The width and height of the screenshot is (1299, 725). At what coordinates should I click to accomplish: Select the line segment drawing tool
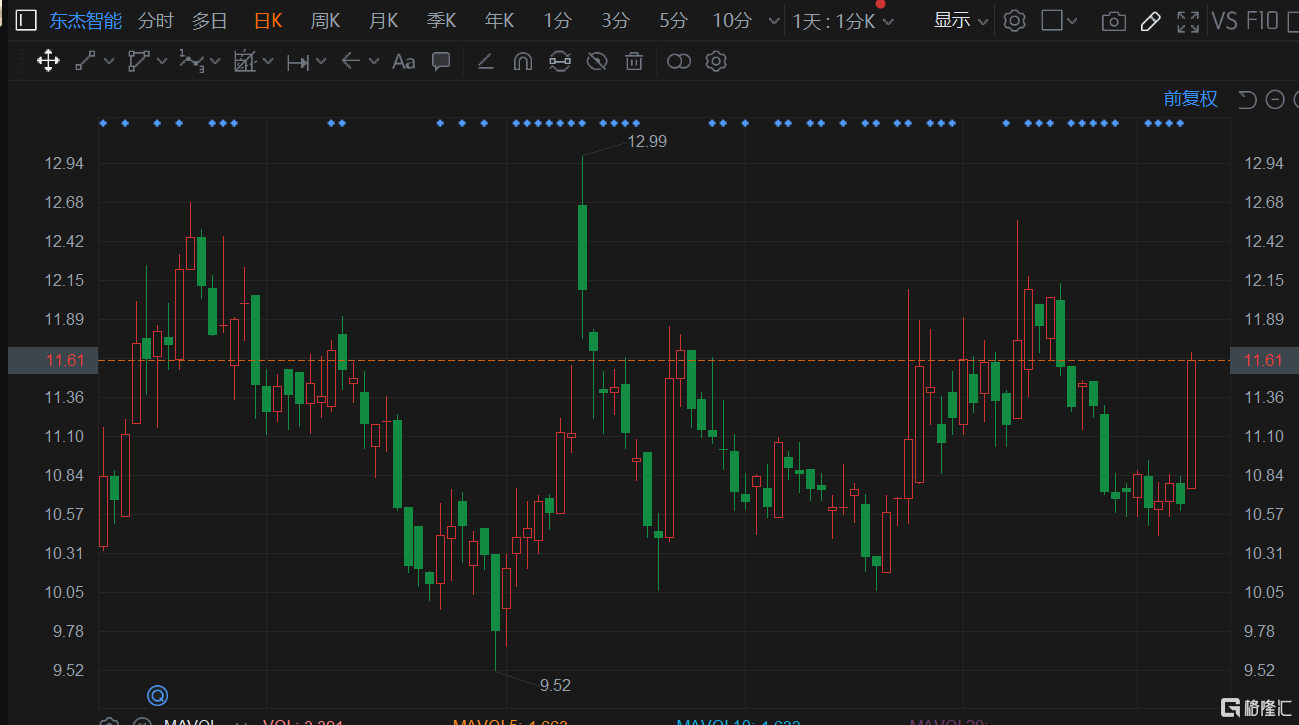[85, 62]
